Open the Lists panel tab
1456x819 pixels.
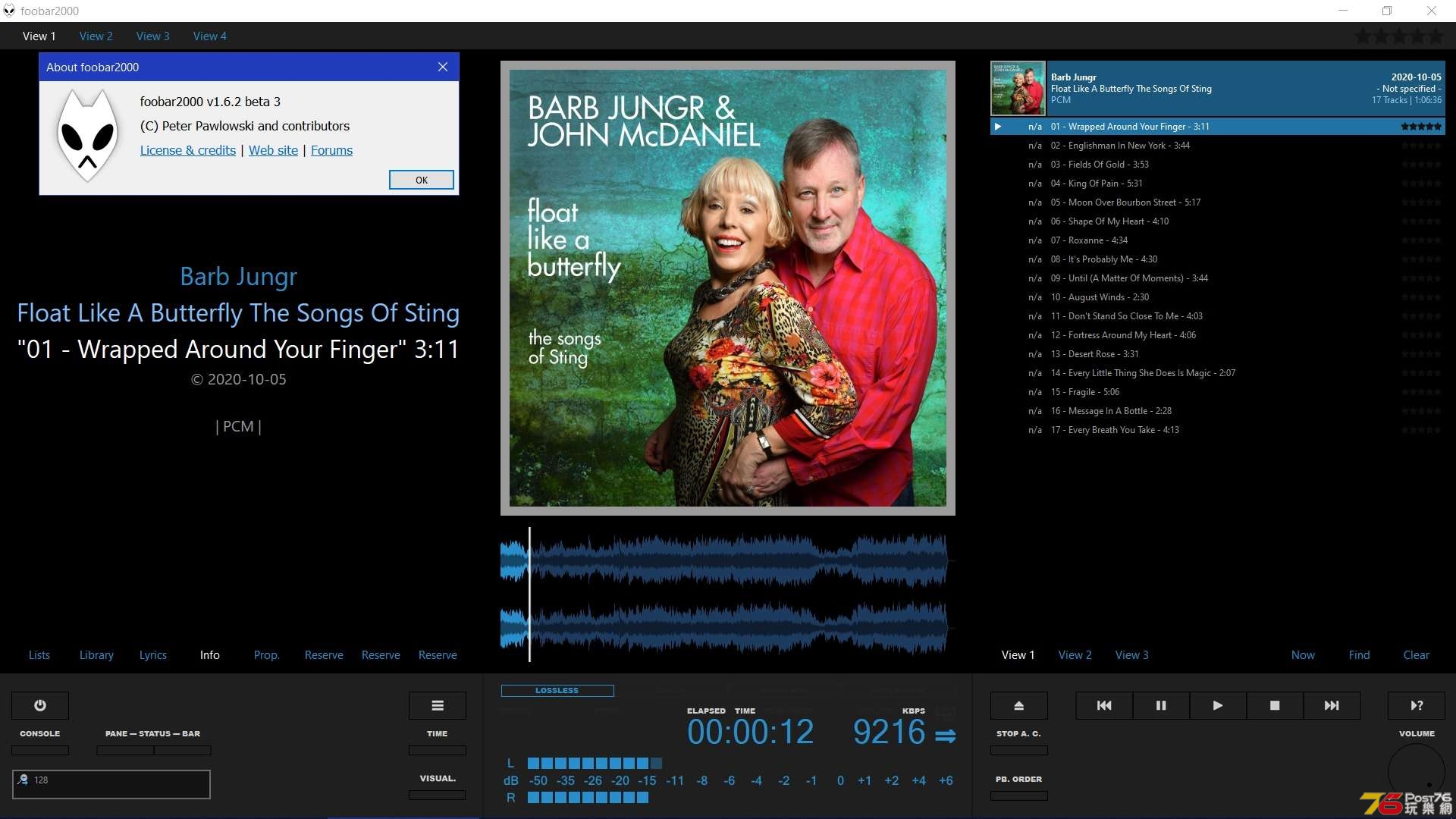pos(39,654)
